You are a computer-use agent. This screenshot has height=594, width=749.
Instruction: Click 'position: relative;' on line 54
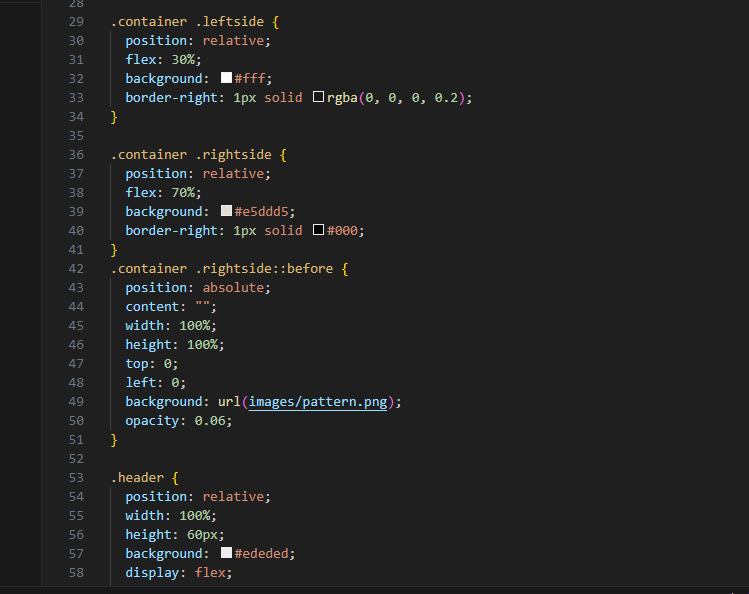[x=198, y=497]
